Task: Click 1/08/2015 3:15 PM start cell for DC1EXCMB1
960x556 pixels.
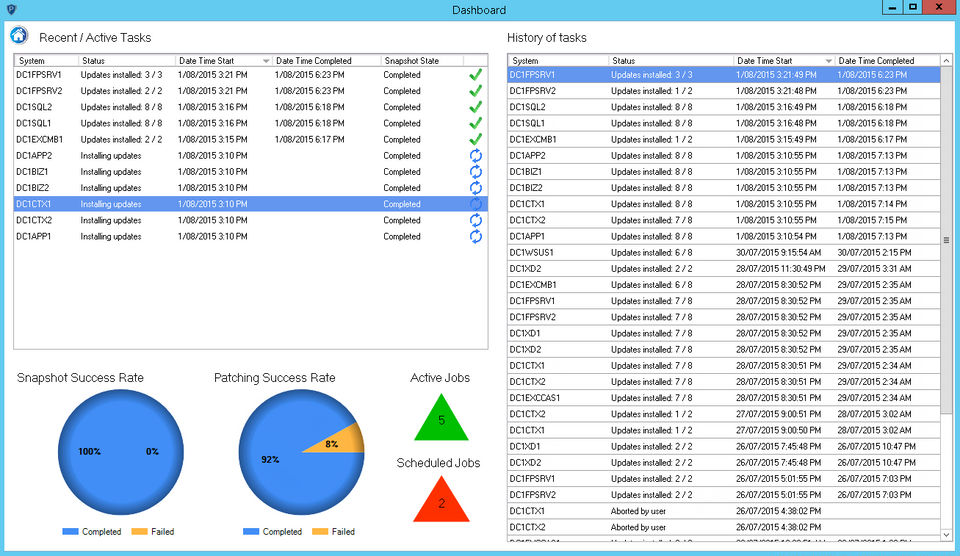Action: pos(212,139)
